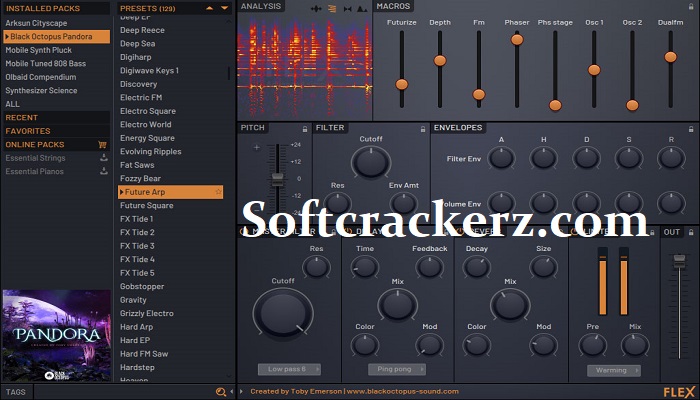Click the Filter Cutoff knob

(371, 162)
